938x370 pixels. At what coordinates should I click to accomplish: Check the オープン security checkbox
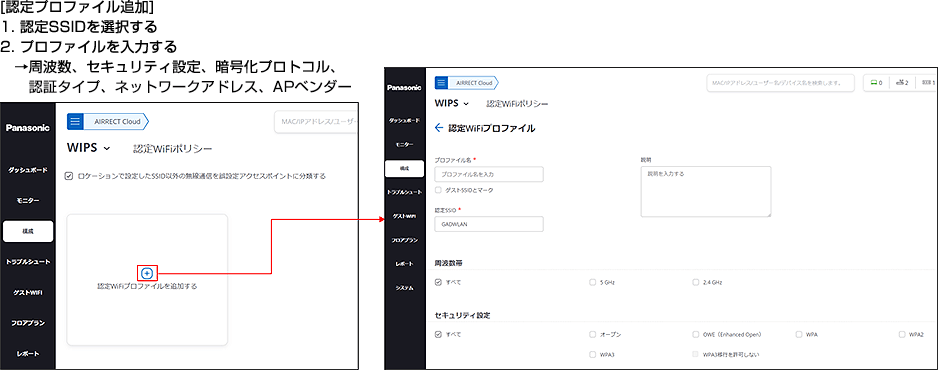pyautogui.click(x=592, y=335)
